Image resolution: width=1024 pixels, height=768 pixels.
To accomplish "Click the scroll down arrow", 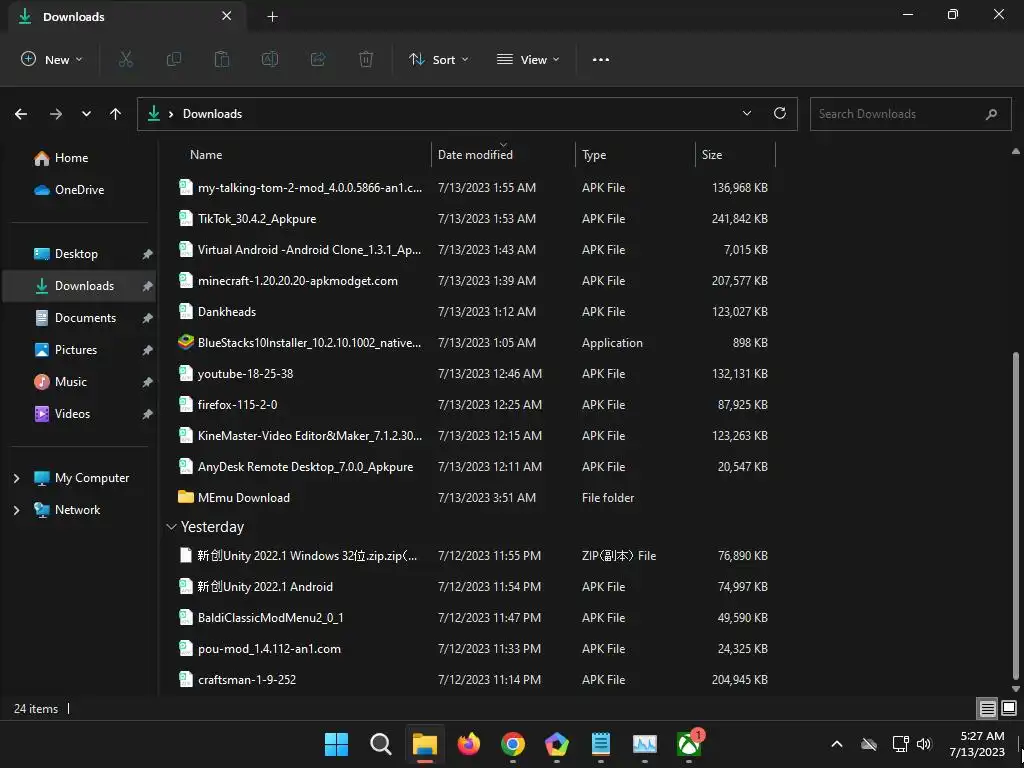I will [x=1016, y=688].
